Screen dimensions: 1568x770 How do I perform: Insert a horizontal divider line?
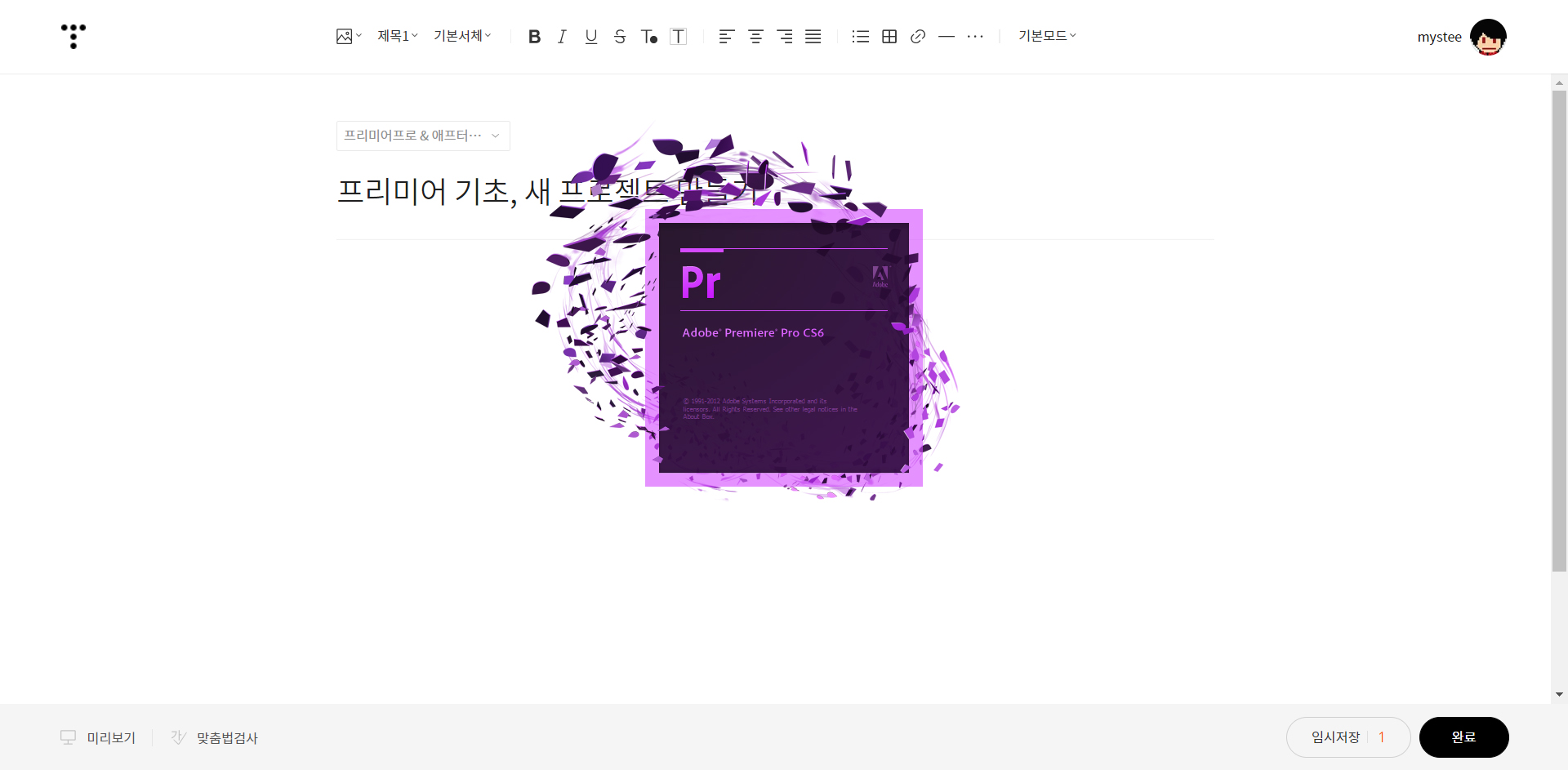tap(947, 37)
